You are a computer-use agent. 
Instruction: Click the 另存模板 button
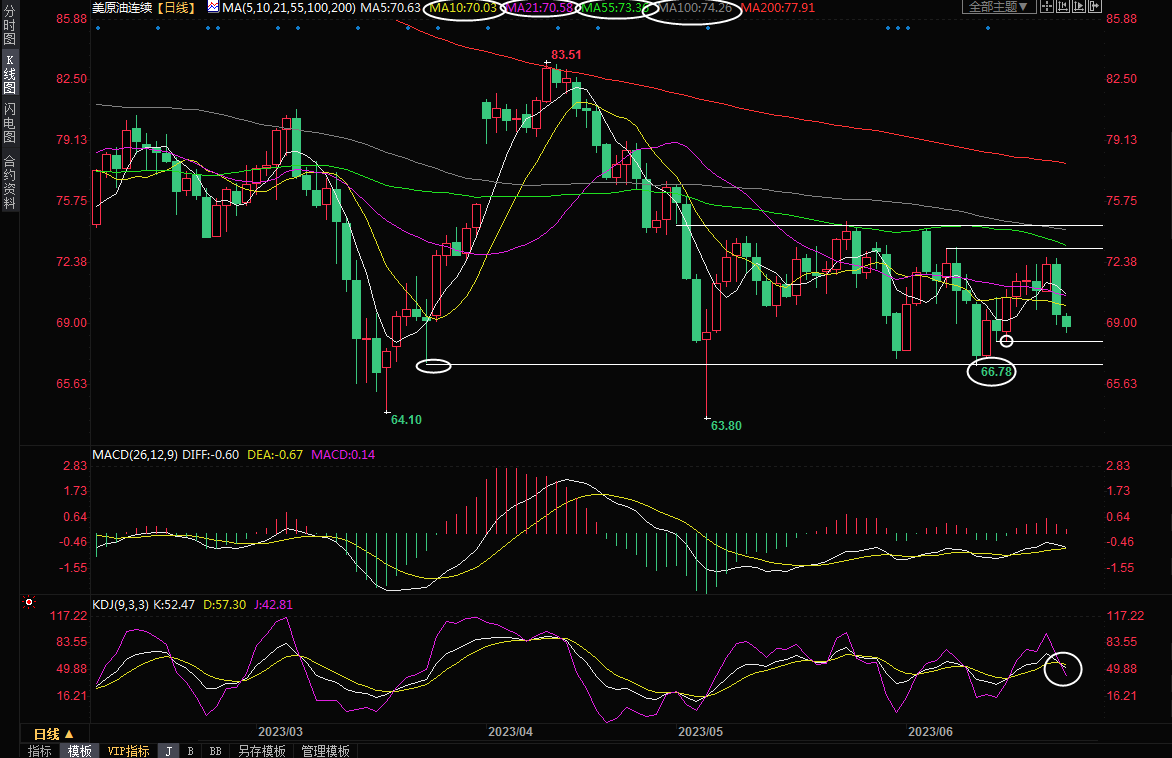(x=262, y=750)
